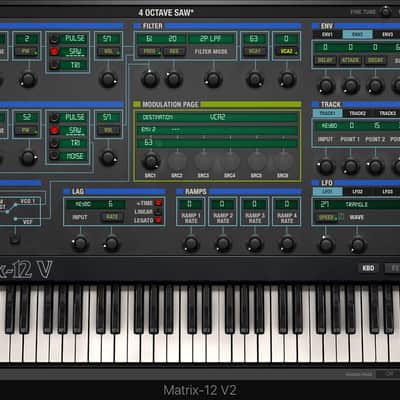Click the ATTACK button in the ENV section
This screenshot has height=400, width=400.
click(350, 60)
